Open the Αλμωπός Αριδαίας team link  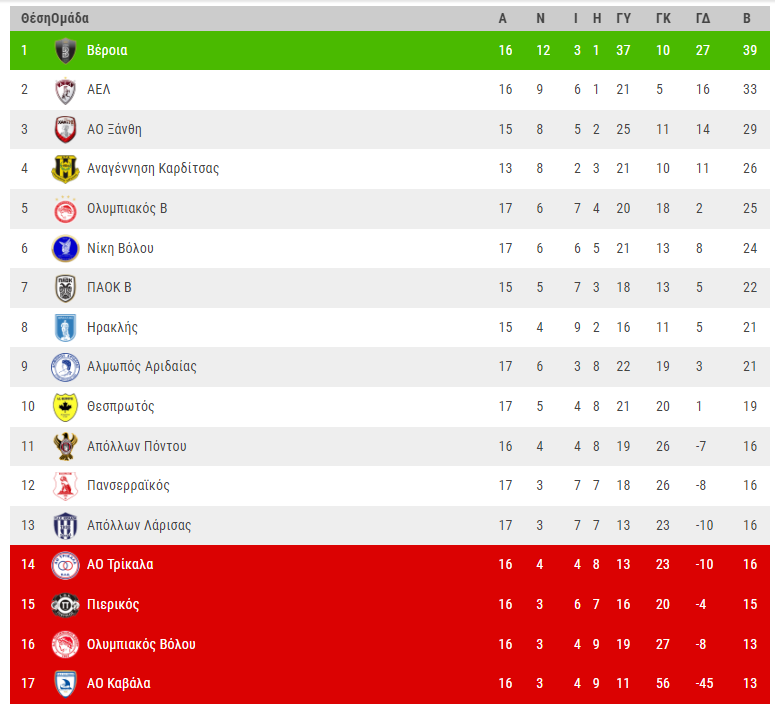tap(142, 366)
